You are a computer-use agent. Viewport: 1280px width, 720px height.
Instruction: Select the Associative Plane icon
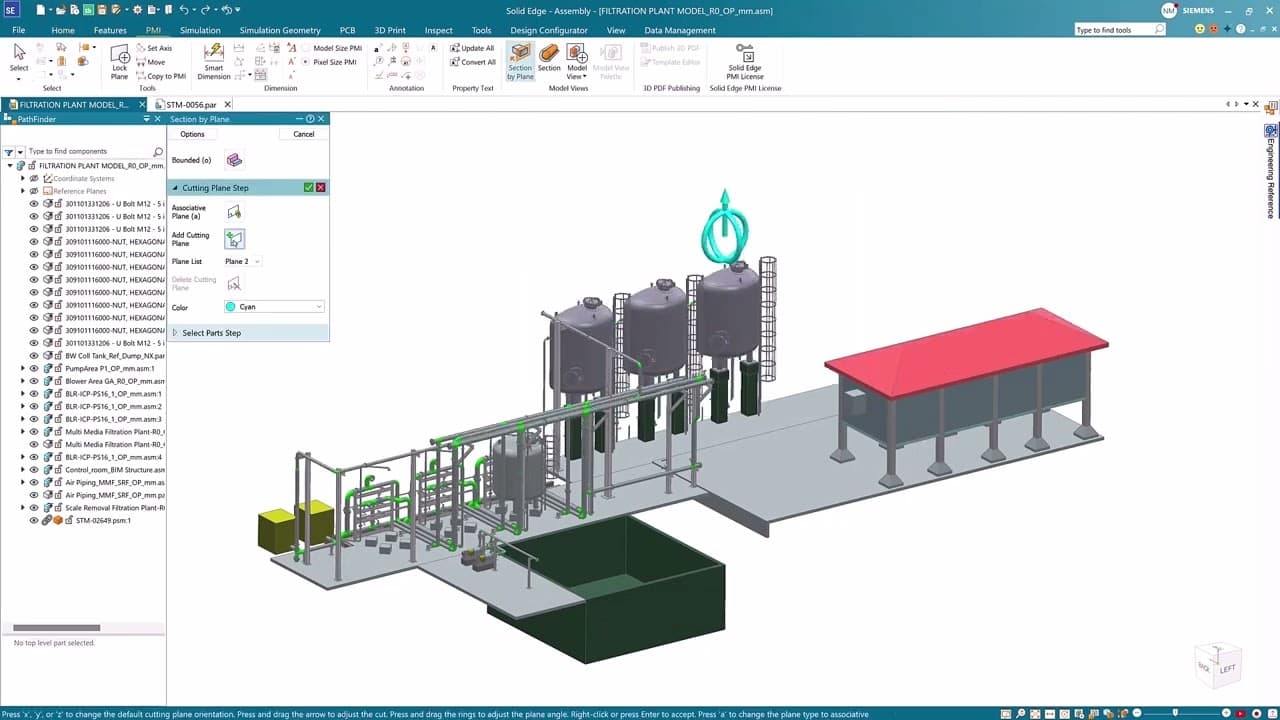pos(234,212)
